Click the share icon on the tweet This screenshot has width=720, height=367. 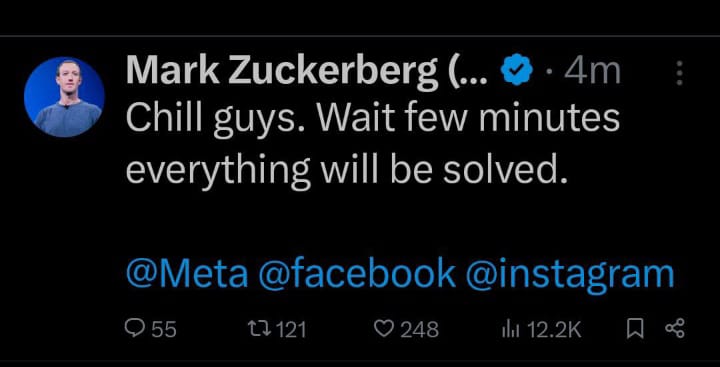(x=675, y=329)
